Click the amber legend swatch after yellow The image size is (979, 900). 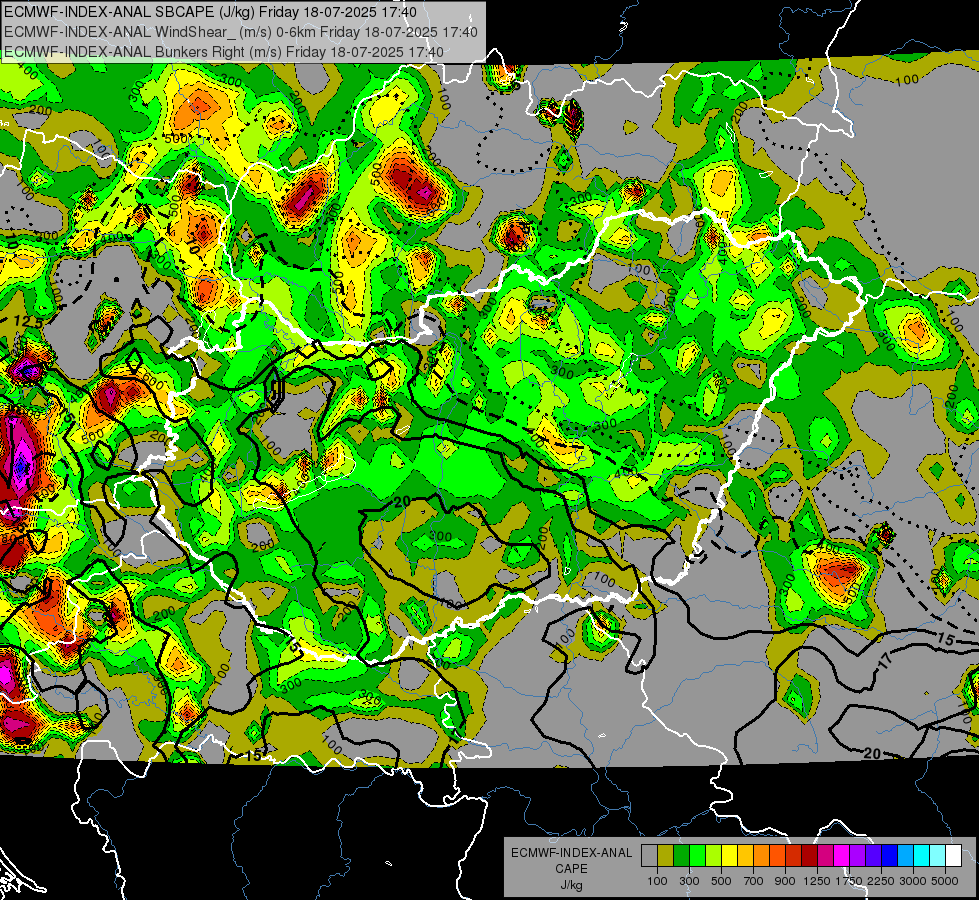pyautogui.click(x=745, y=856)
